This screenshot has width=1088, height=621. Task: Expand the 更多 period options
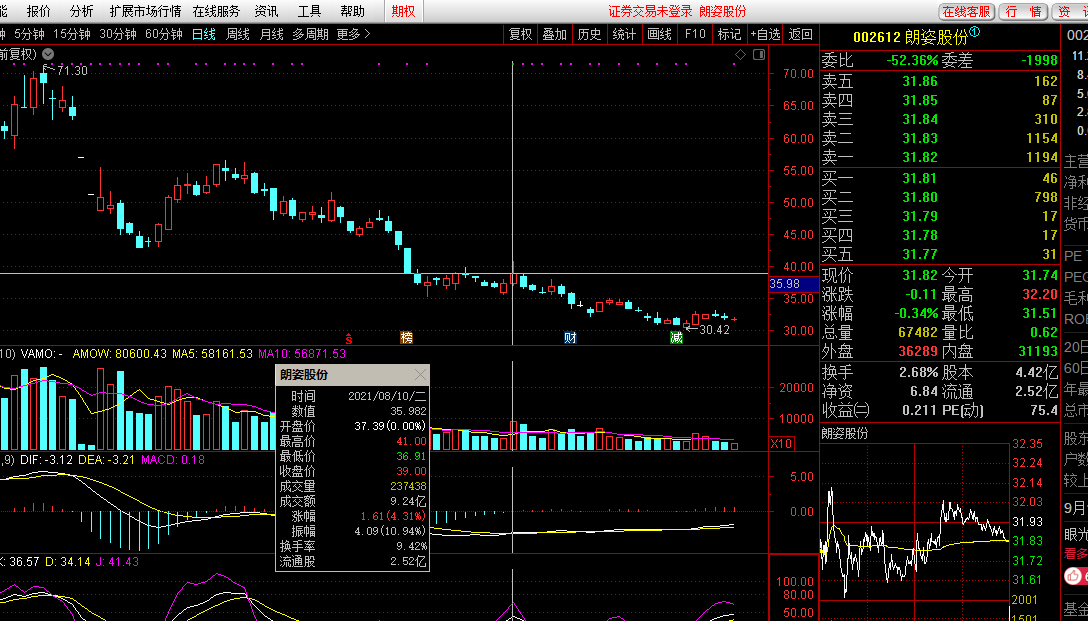click(x=353, y=34)
